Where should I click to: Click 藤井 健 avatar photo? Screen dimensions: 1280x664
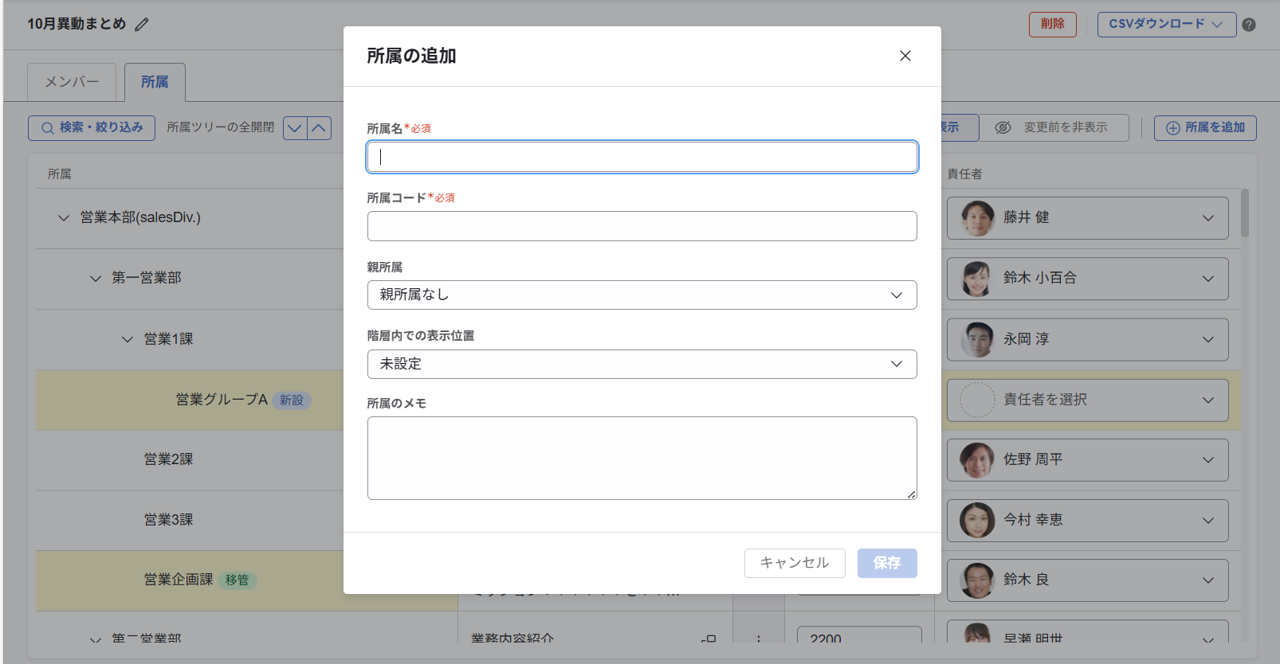pos(977,218)
